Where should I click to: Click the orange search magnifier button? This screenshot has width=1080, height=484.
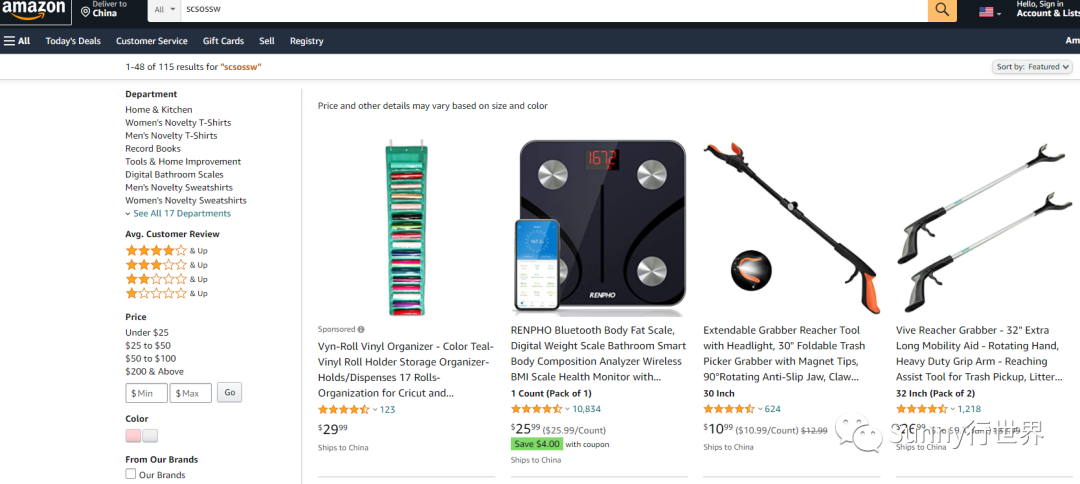click(942, 10)
